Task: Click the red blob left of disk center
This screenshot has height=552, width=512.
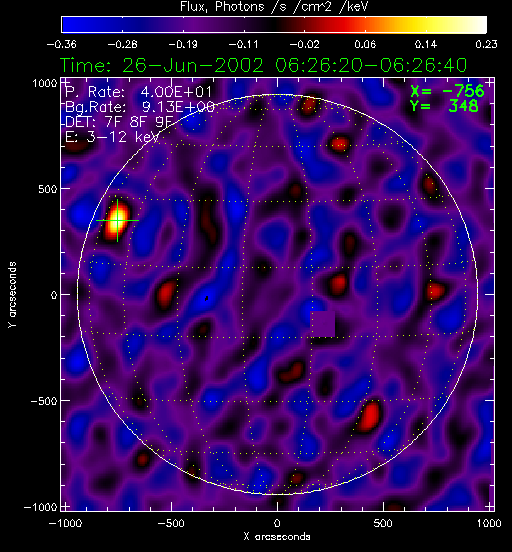Action: pyautogui.click(x=166, y=294)
